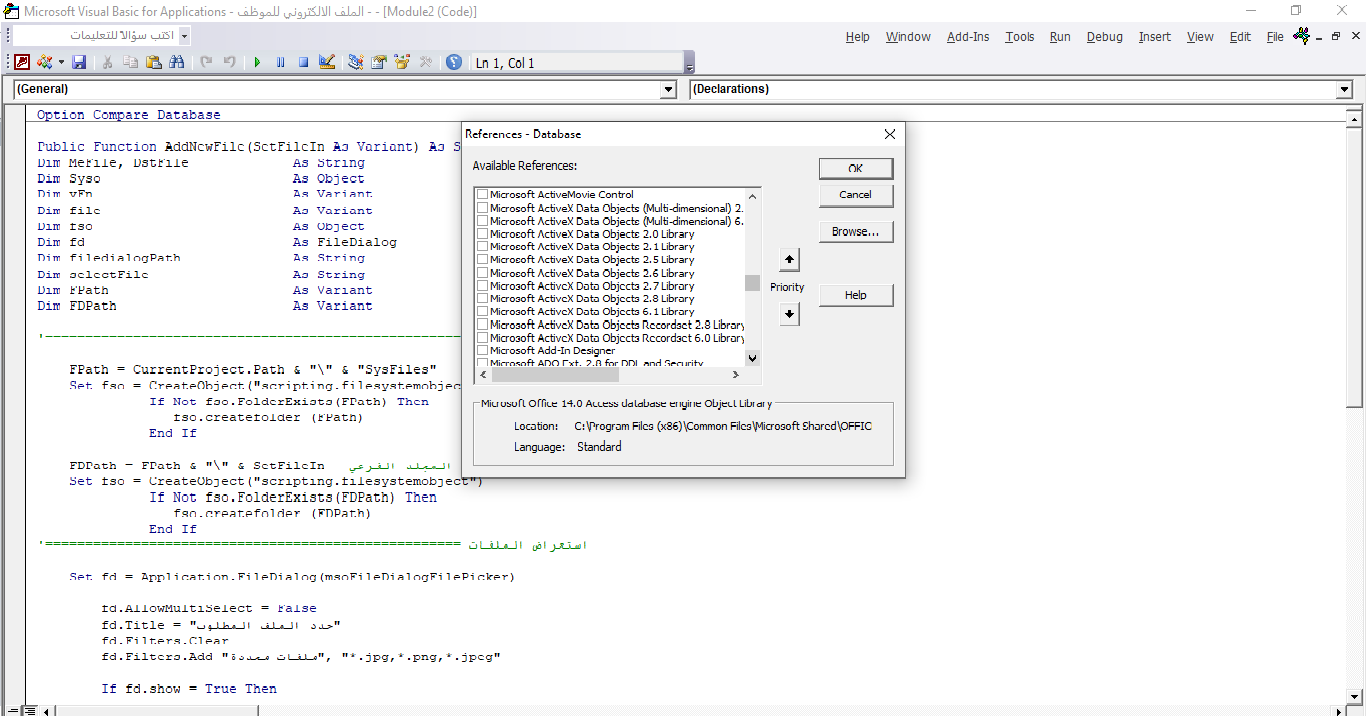Open the Add-Ins menu

(968, 37)
